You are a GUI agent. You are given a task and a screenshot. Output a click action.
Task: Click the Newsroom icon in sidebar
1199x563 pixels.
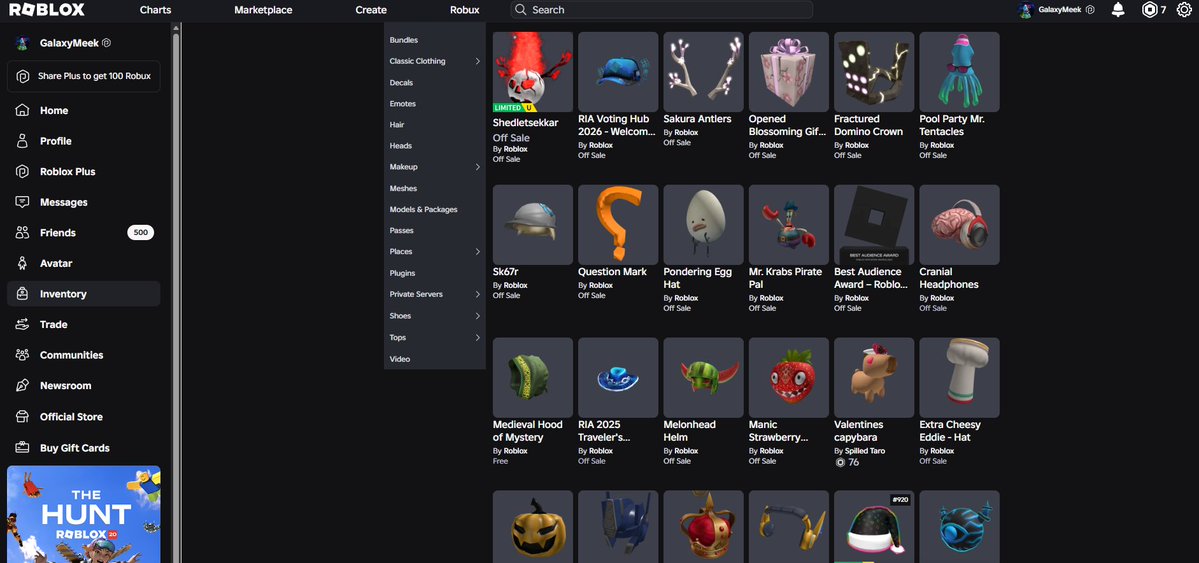[x=22, y=386]
